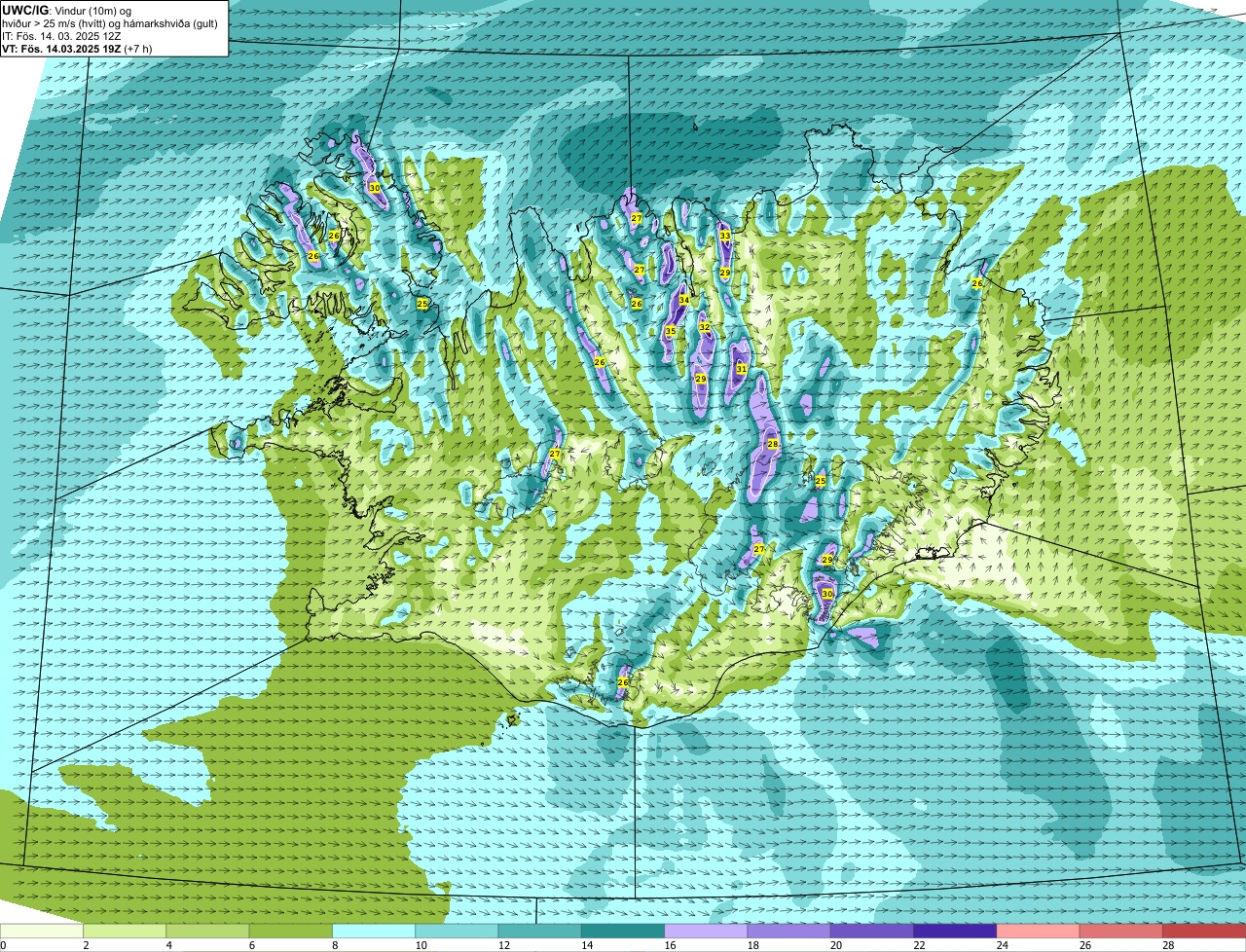Image resolution: width=1246 pixels, height=952 pixels.
Task: Click the 6–8 m/s olive green legend swatch
Action: (x=291, y=931)
